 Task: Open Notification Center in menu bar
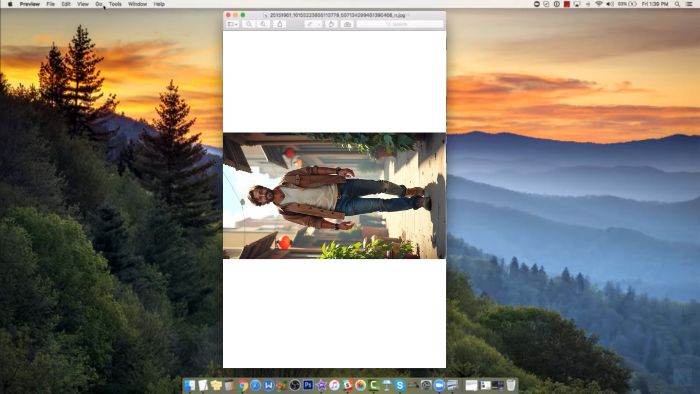click(x=689, y=4)
